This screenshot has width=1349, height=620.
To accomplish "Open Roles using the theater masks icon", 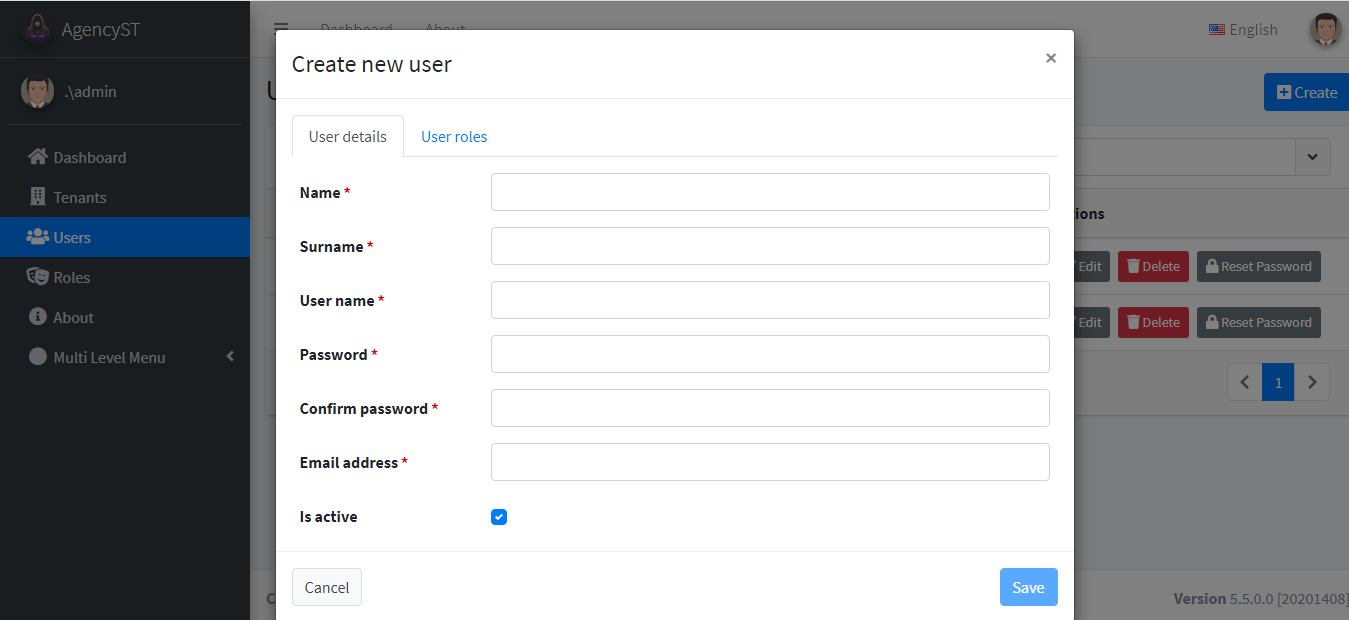I will [38, 277].
